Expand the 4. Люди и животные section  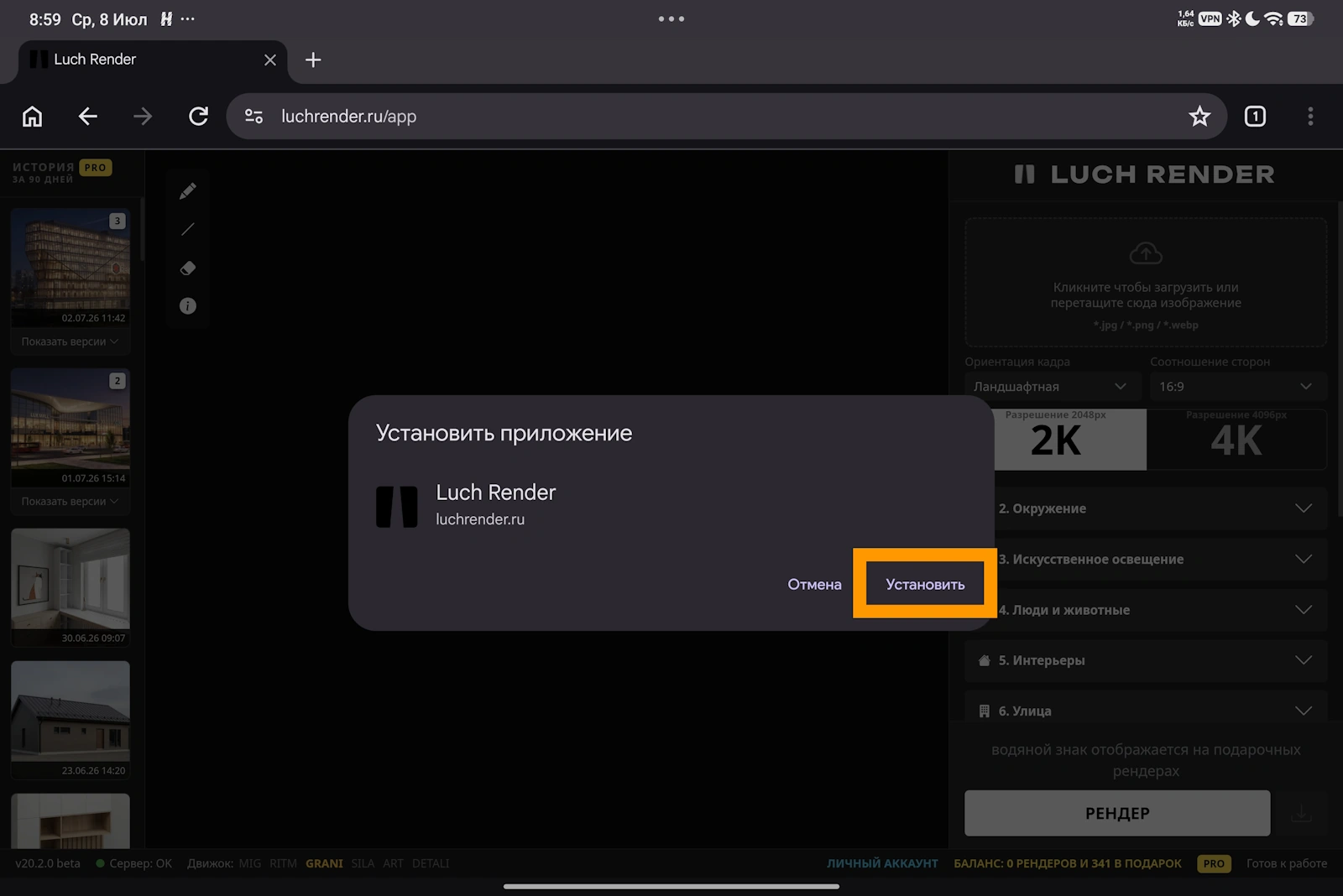coord(1146,610)
